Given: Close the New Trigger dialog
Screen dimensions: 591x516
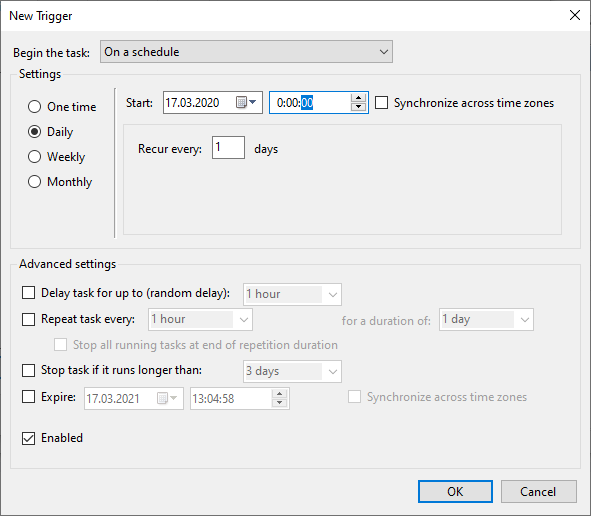Looking at the screenshot, I should coord(575,15).
